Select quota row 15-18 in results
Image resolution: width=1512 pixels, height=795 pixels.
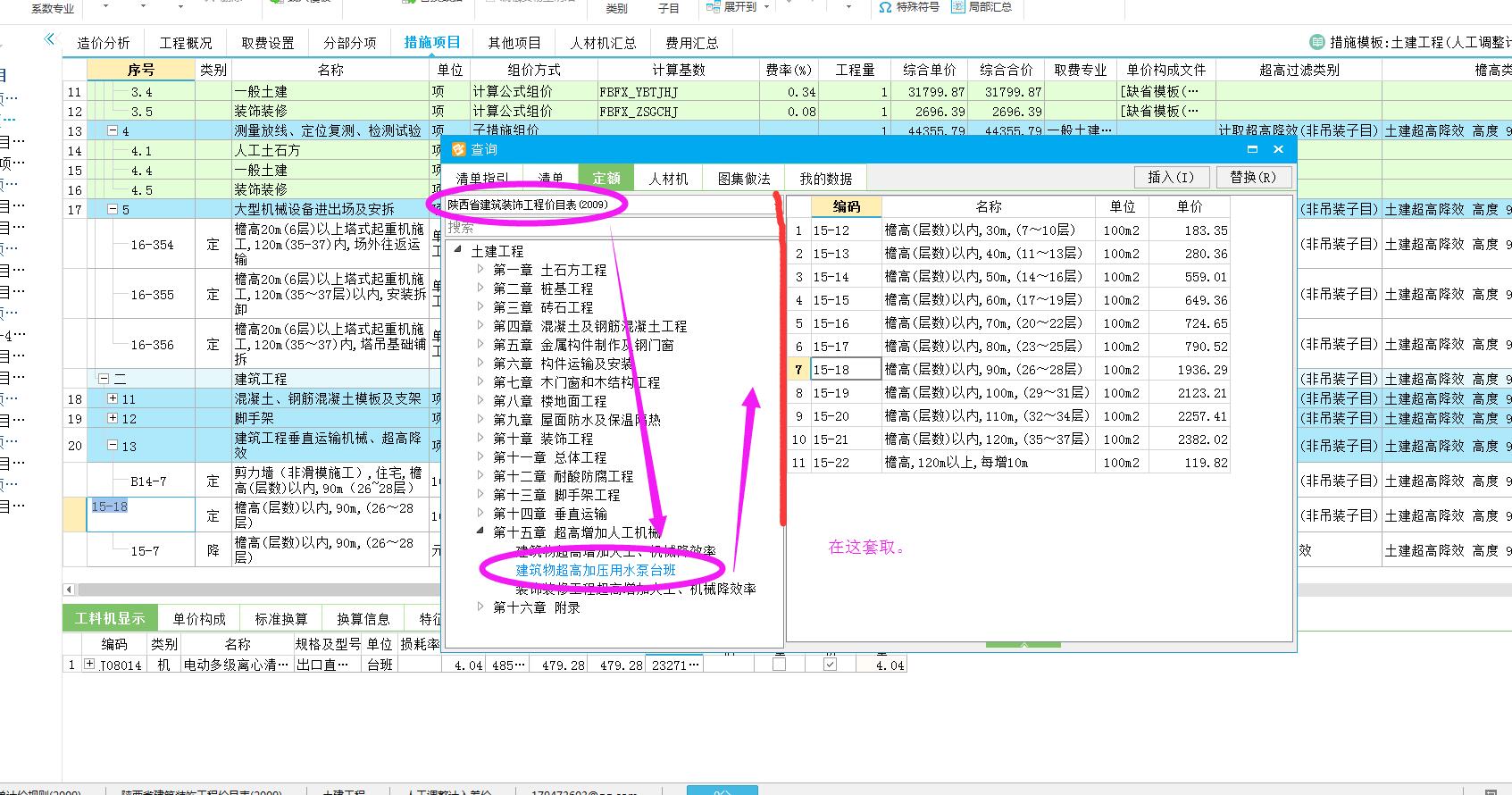point(1008,369)
